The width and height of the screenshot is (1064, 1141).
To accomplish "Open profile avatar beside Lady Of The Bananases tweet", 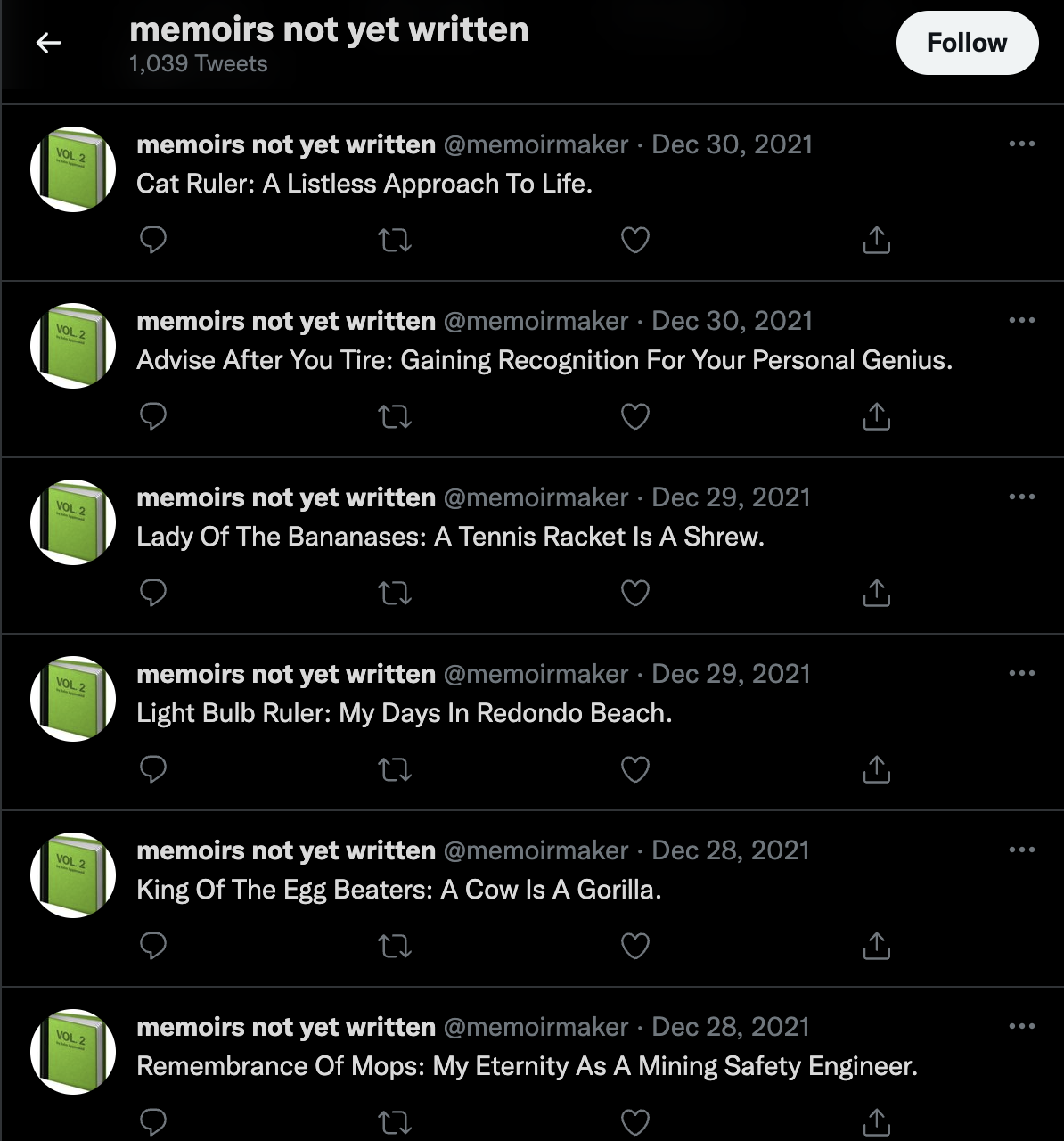I will (73, 522).
